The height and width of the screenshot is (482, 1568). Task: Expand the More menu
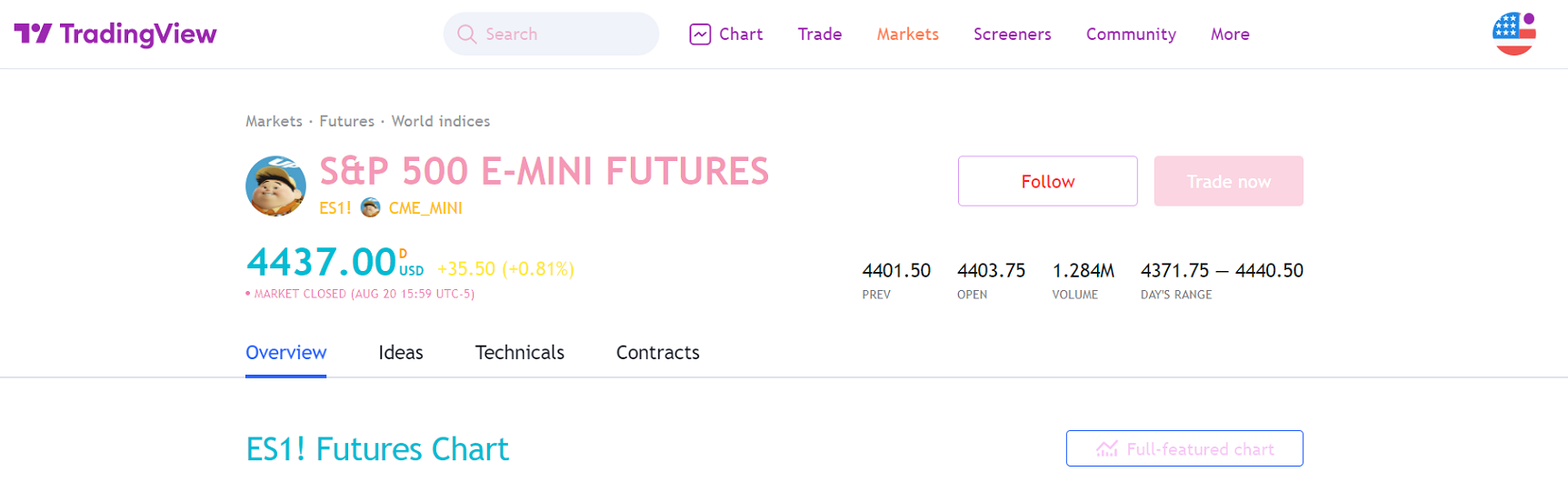click(x=1230, y=35)
